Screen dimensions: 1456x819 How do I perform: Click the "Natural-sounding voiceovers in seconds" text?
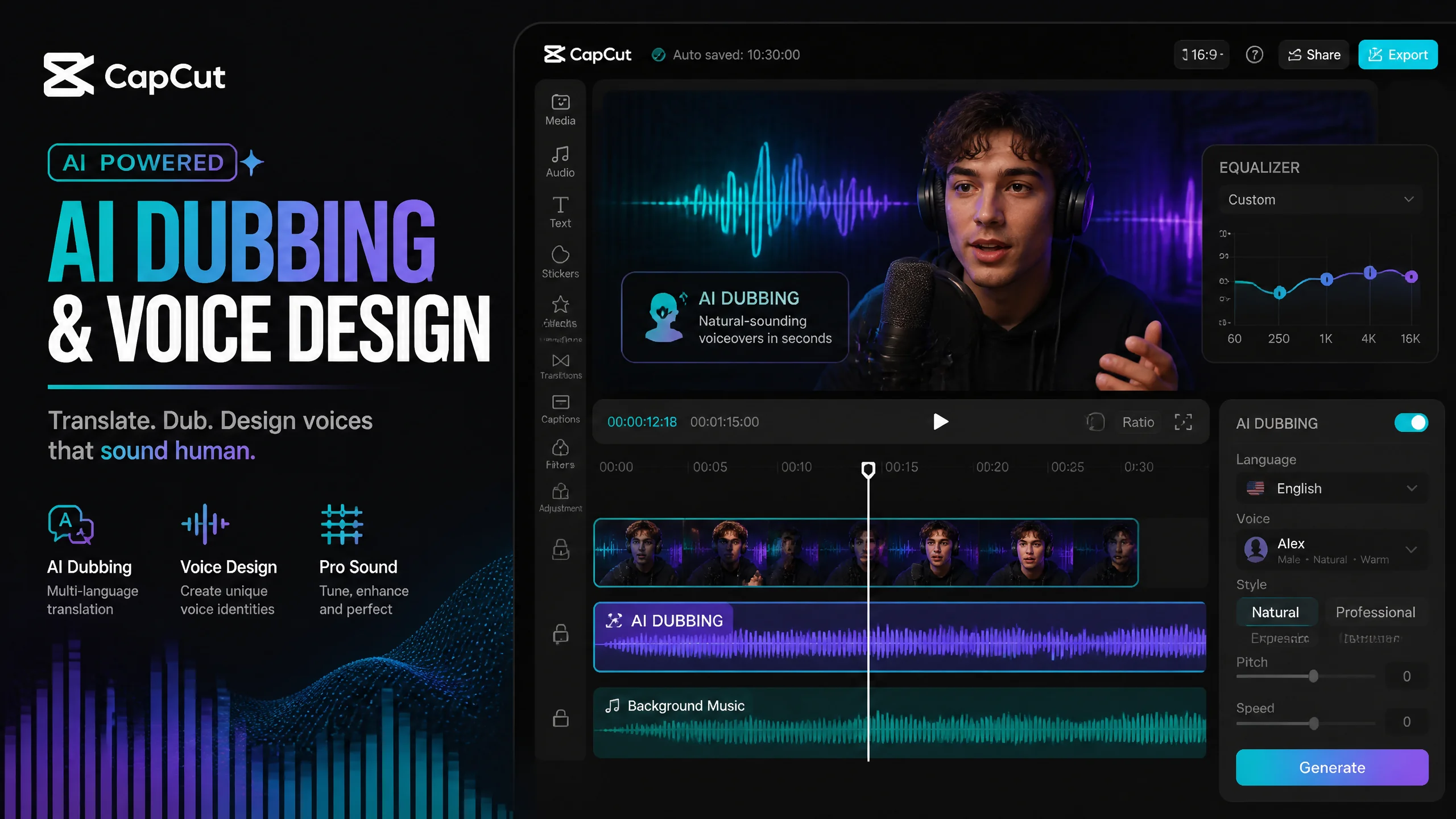(x=765, y=330)
